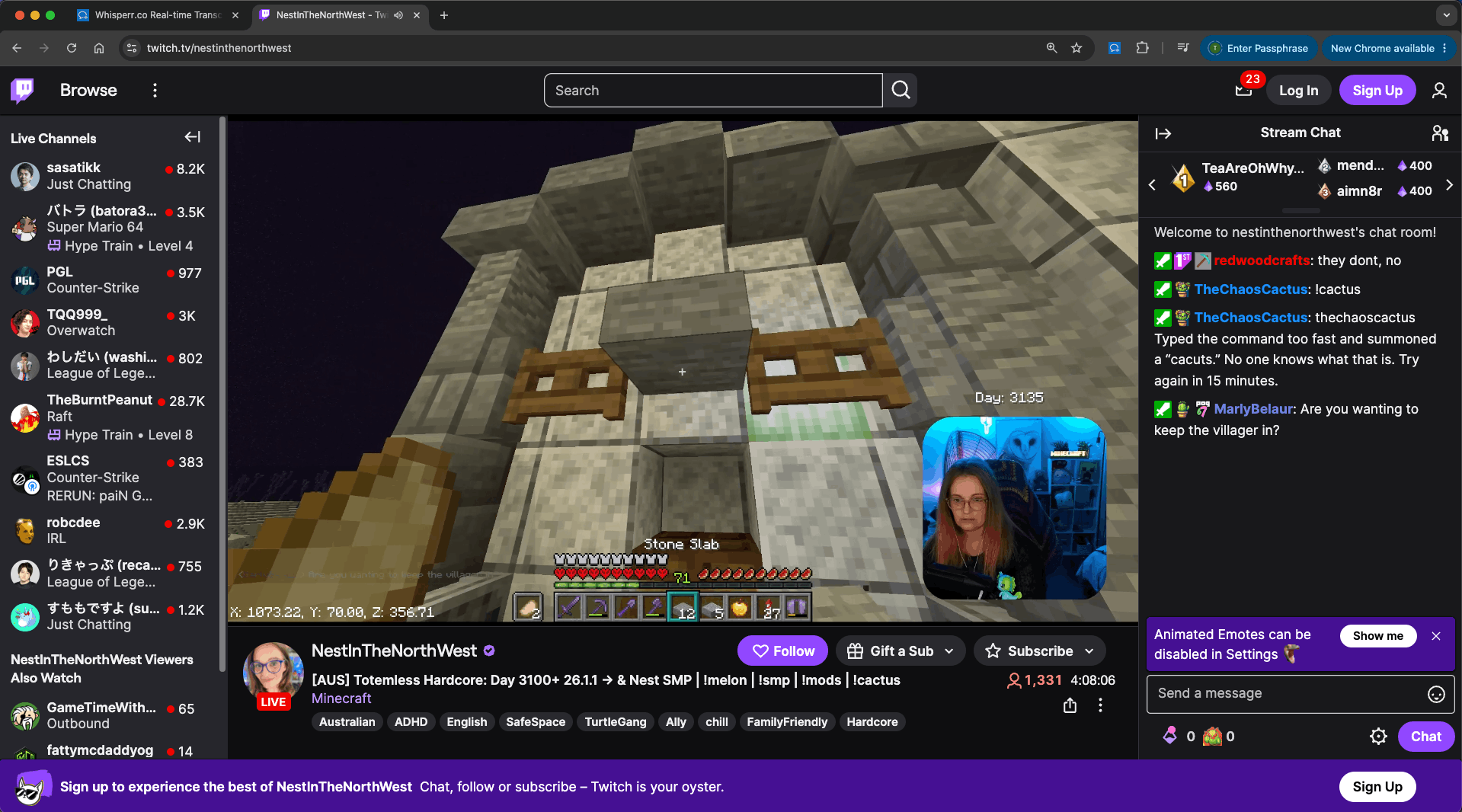The image size is (1462, 812).
Task: Click Show me for animated emotes
Action: click(x=1377, y=636)
